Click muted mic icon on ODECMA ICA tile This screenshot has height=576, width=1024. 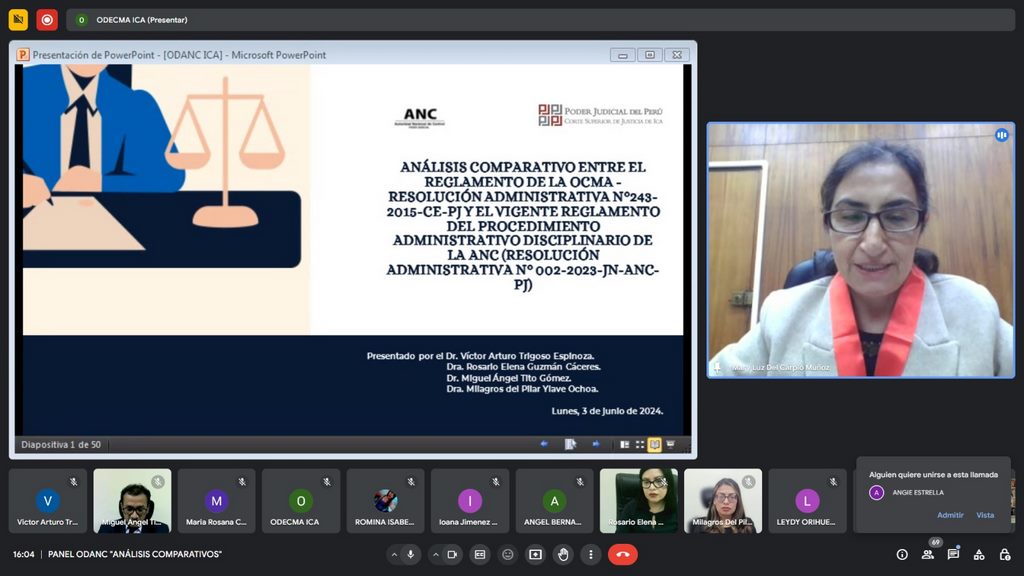327,482
